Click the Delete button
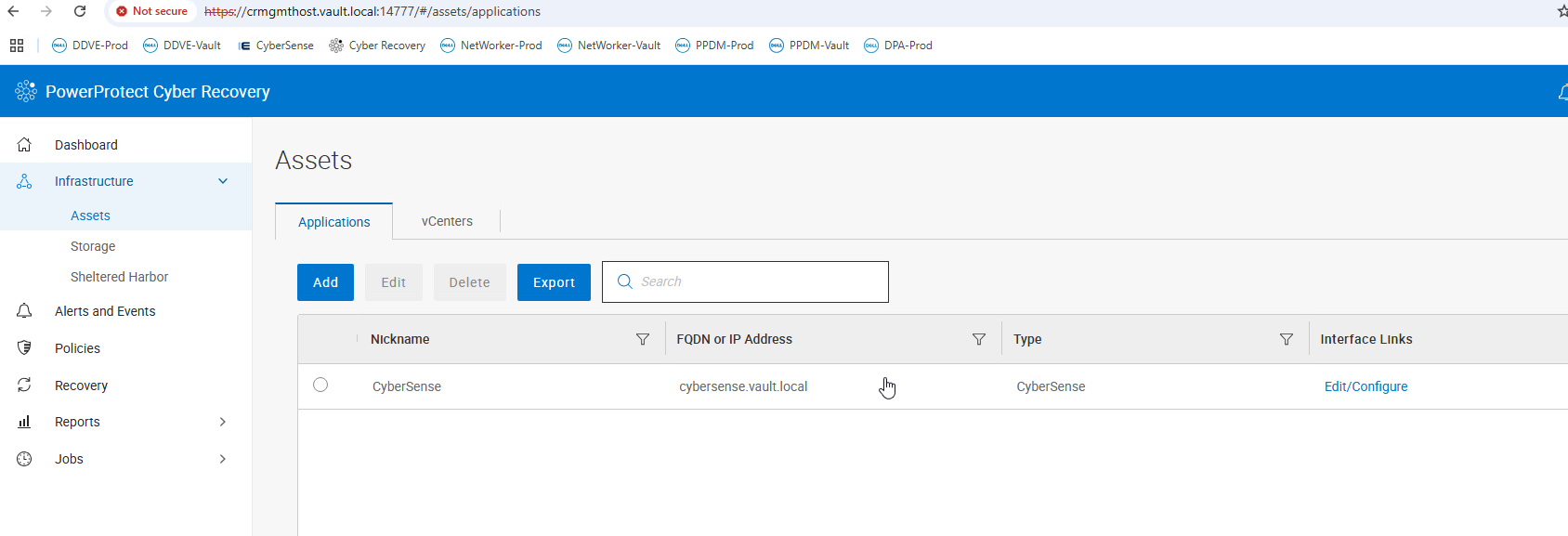This screenshot has width=1568, height=536. tap(469, 282)
